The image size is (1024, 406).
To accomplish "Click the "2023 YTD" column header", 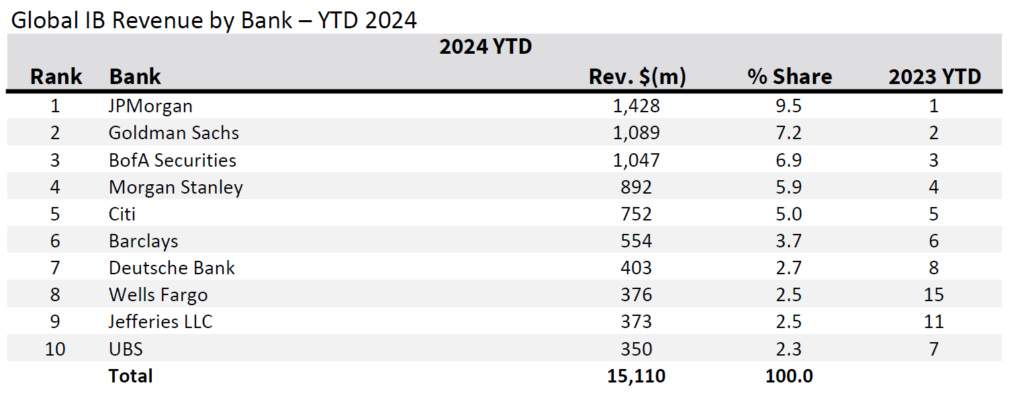I will coord(935,77).
